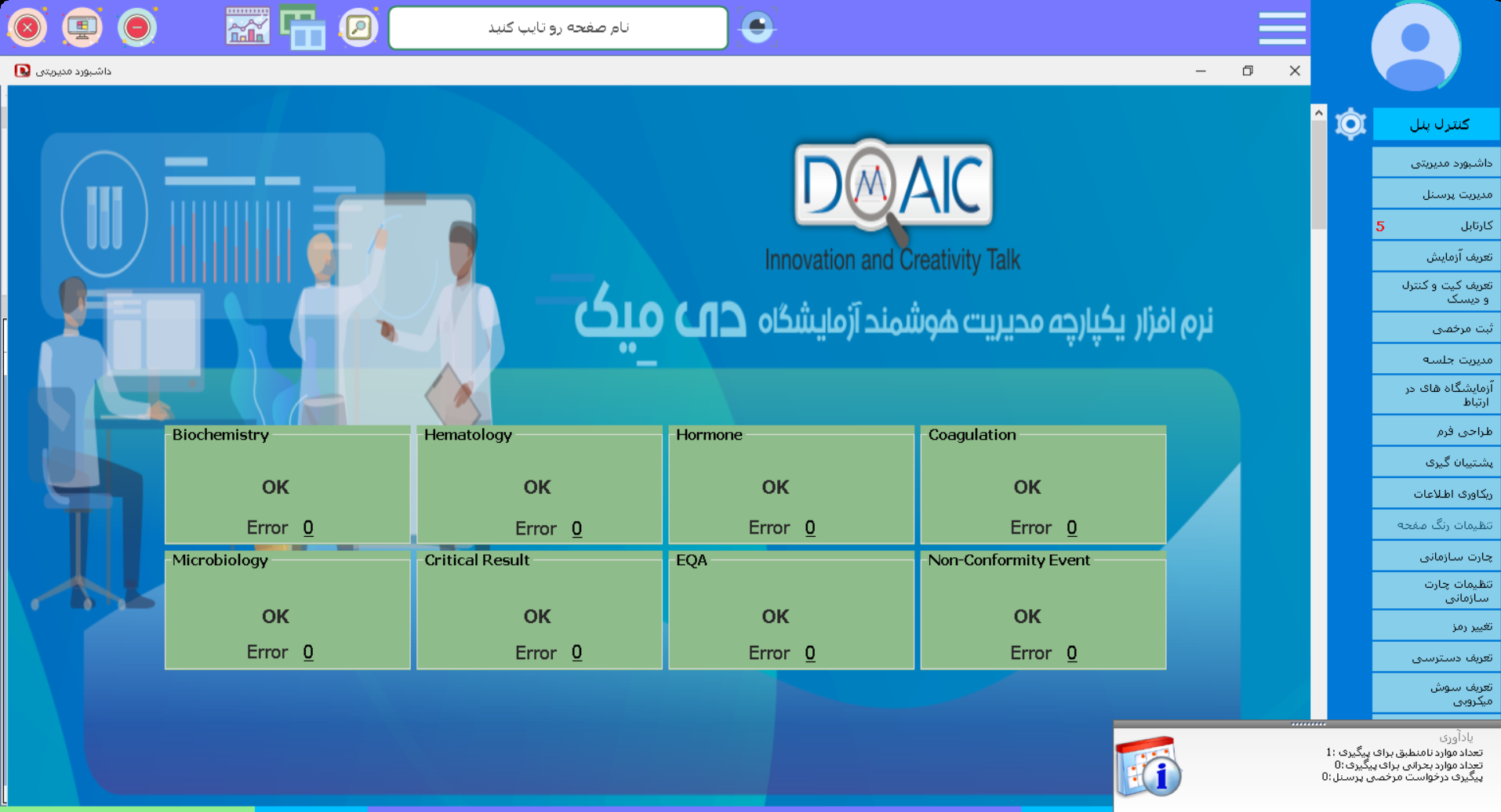
Task: Open the monitor display toolbar icon
Action: (x=82, y=27)
